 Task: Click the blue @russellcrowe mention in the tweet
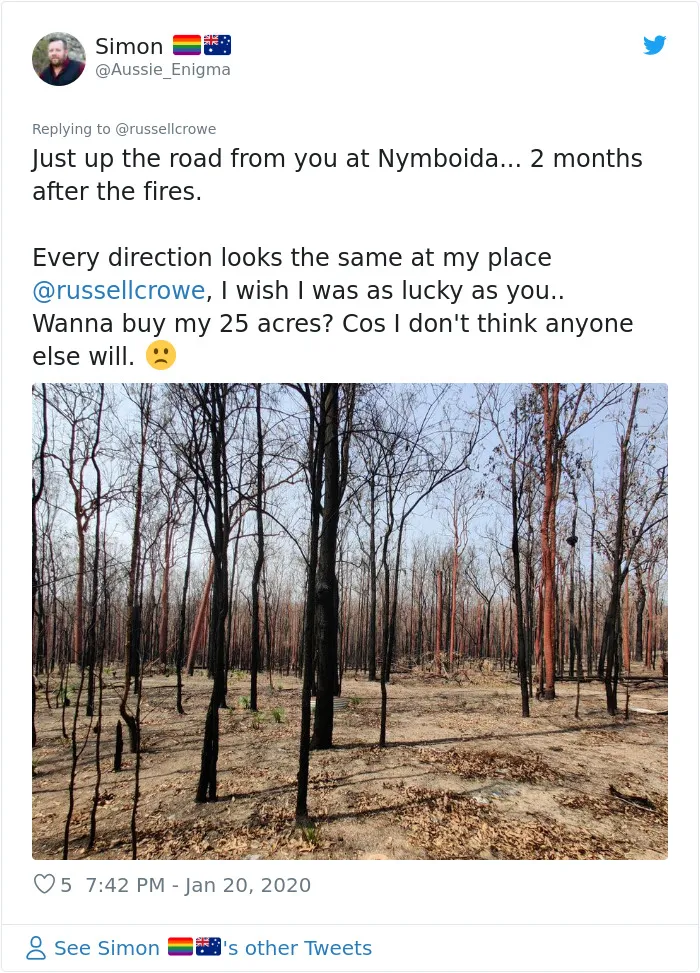pyautogui.click(x=119, y=290)
